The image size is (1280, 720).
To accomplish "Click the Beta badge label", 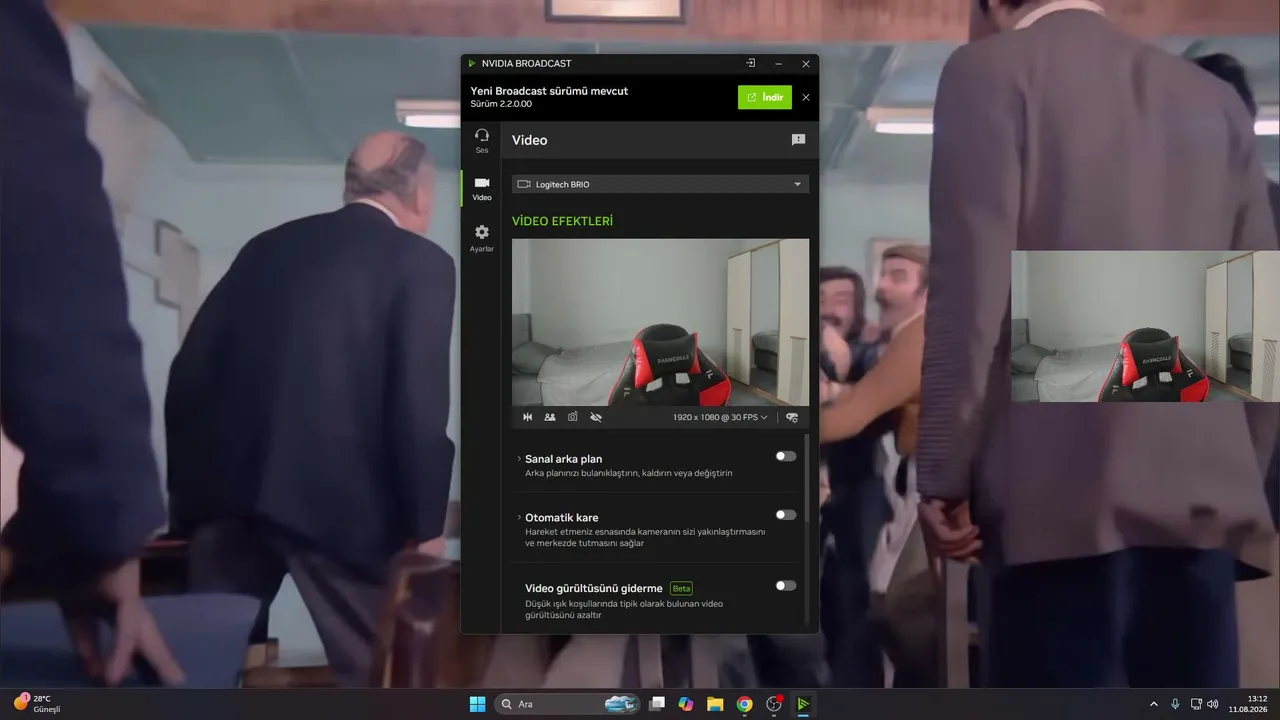I will (x=681, y=588).
